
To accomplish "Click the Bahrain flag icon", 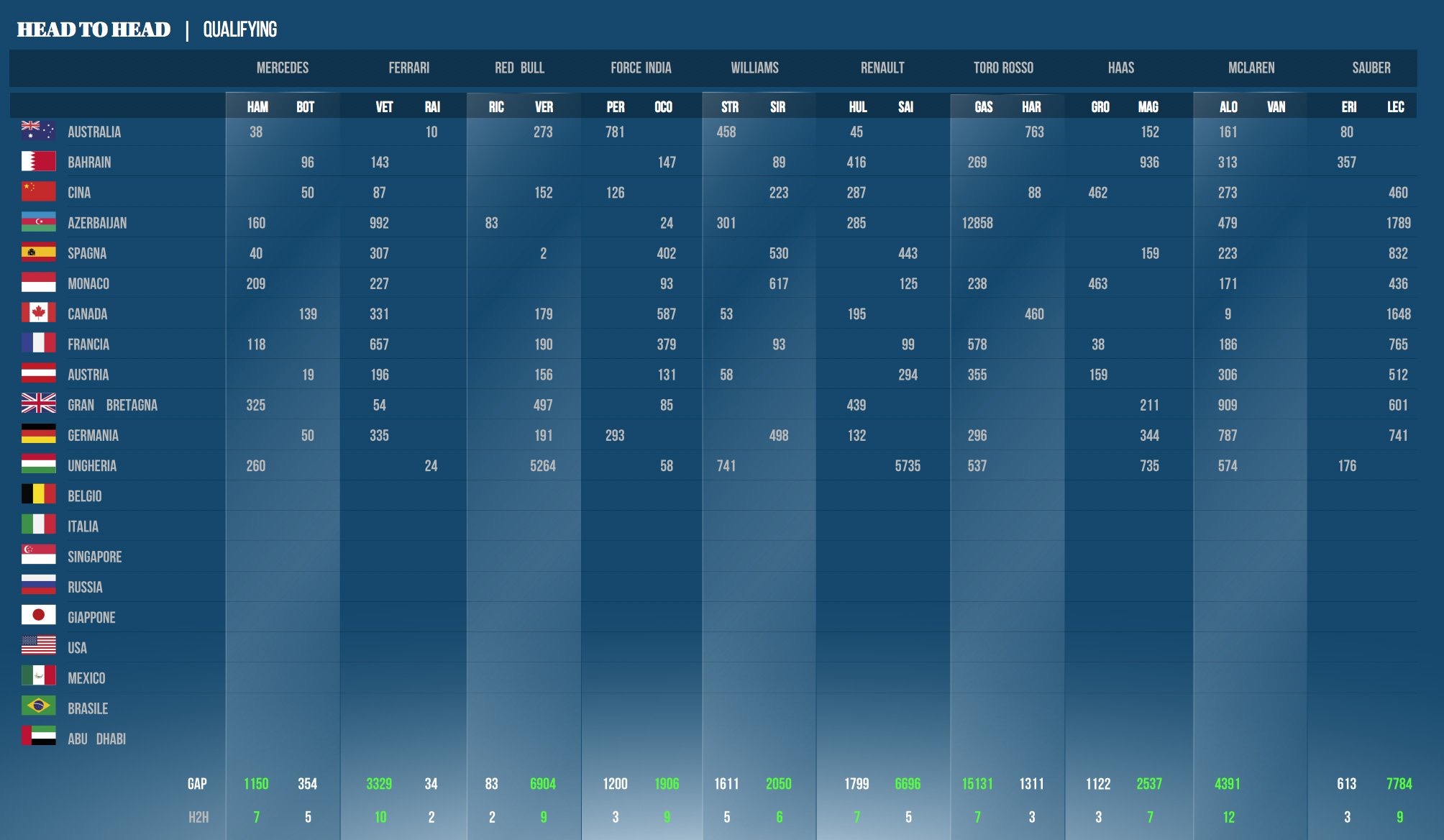I will coord(39,161).
